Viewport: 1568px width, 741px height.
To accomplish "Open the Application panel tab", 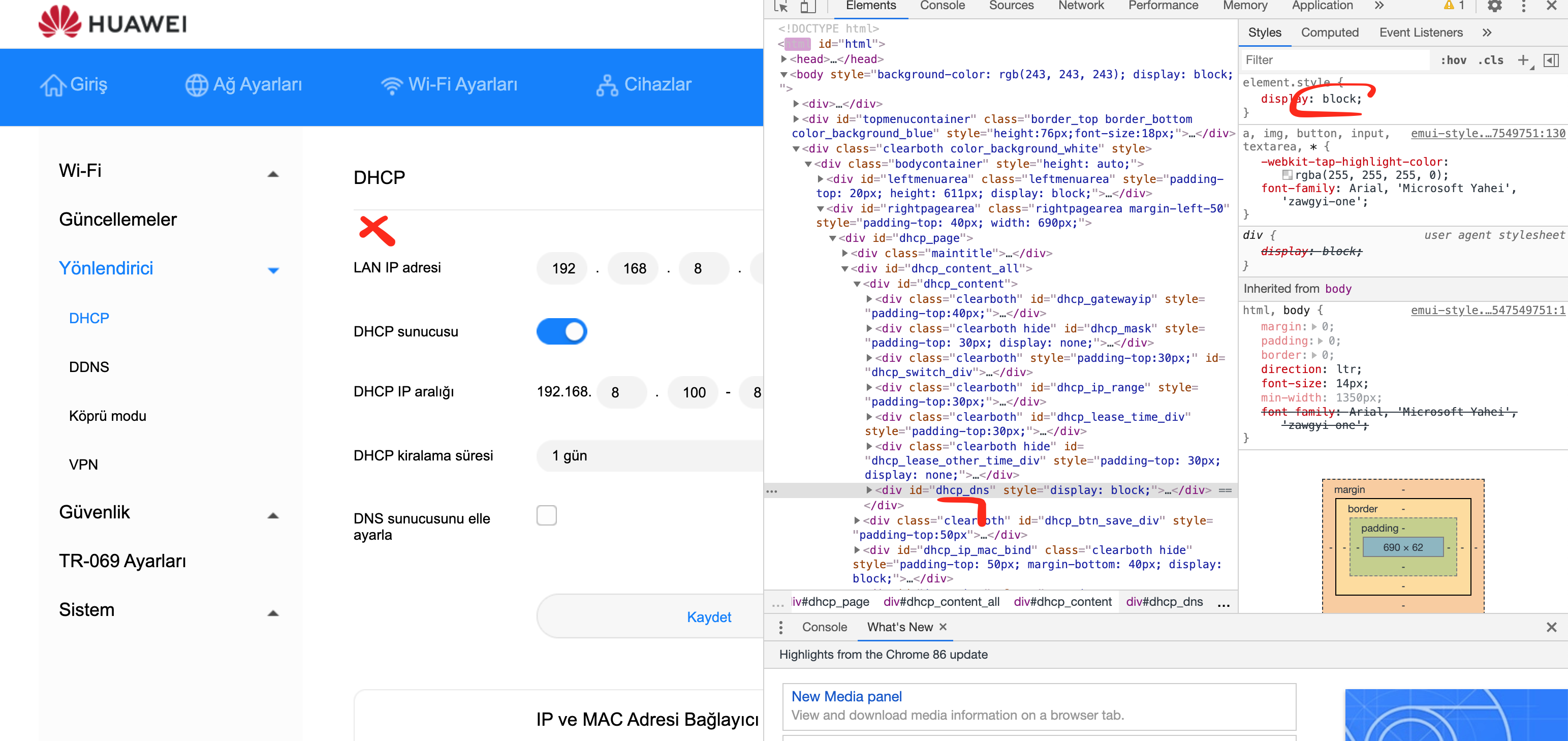I will (x=1322, y=6).
